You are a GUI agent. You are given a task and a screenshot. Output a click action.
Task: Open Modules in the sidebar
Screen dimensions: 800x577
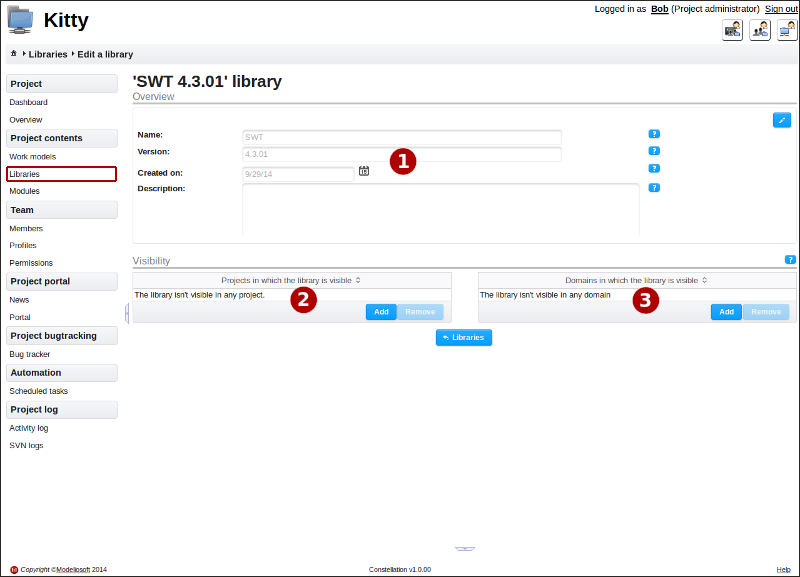tap(24, 191)
